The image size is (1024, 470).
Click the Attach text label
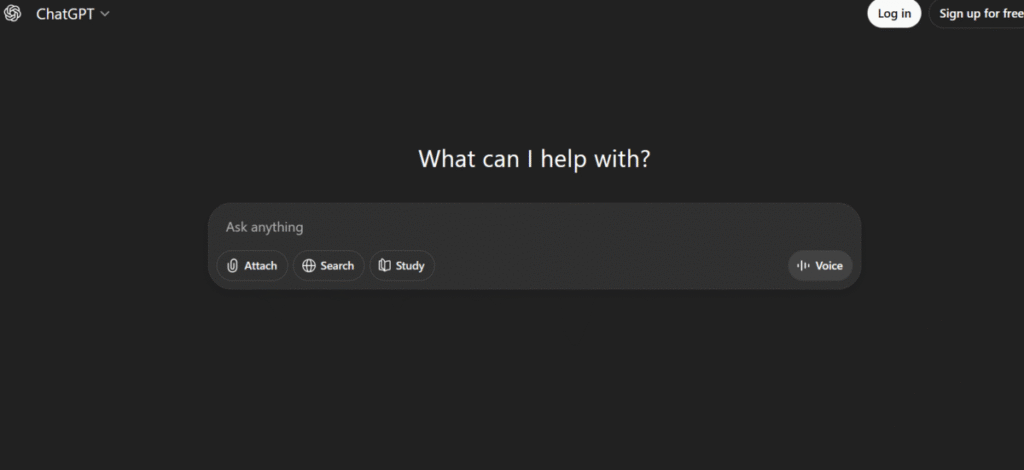(x=261, y=266)
